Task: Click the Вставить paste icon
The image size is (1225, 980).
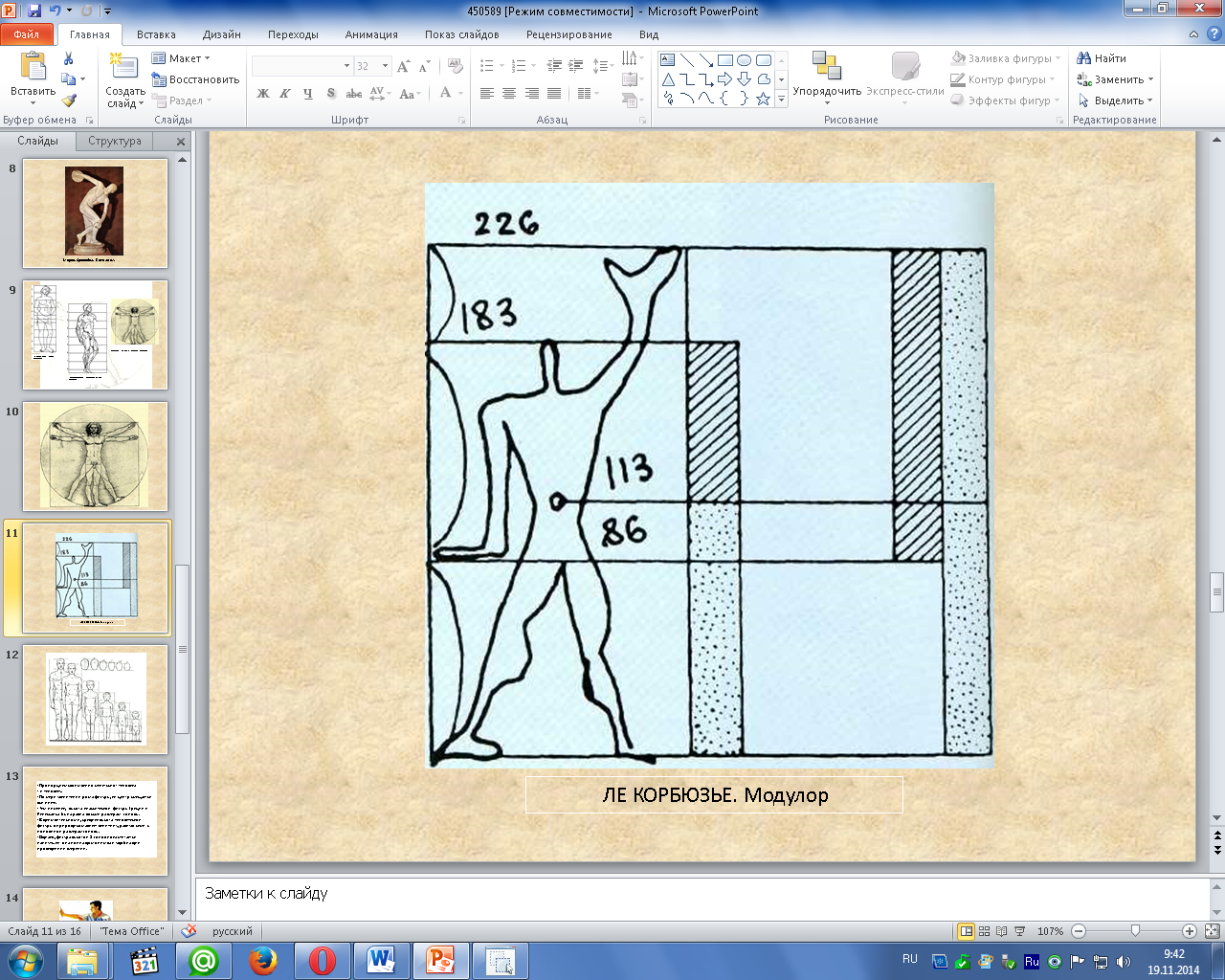Action: tap(33, 66)
